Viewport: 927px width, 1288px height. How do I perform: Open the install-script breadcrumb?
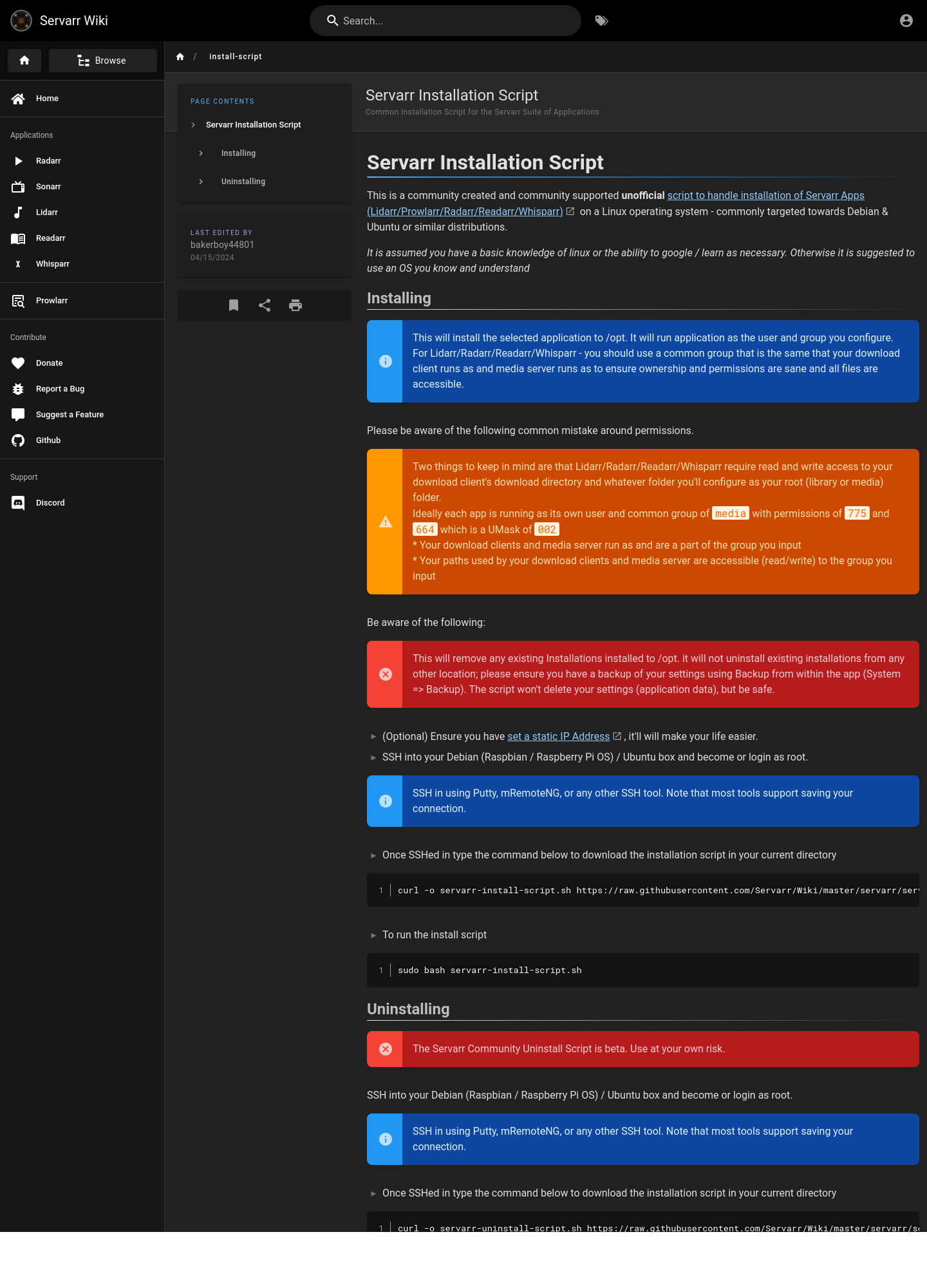[236, 57]
